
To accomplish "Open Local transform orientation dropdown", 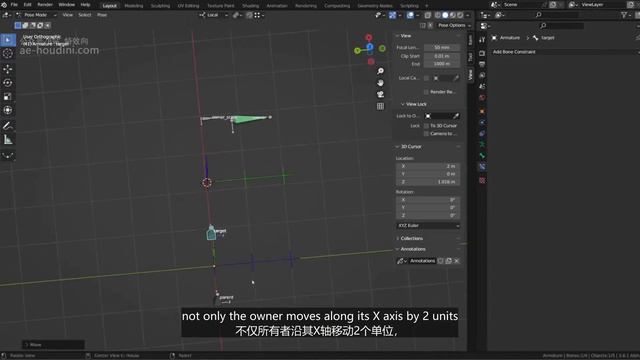I will coord(214,15).
